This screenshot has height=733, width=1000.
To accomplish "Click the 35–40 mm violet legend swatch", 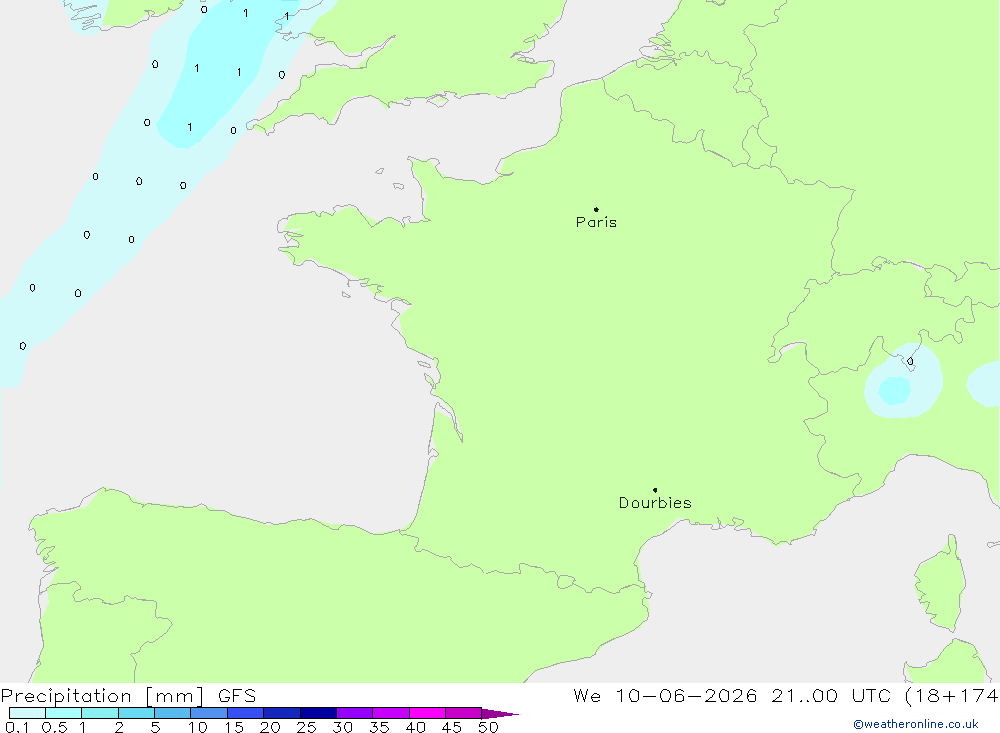I will (x=391, y=713).
